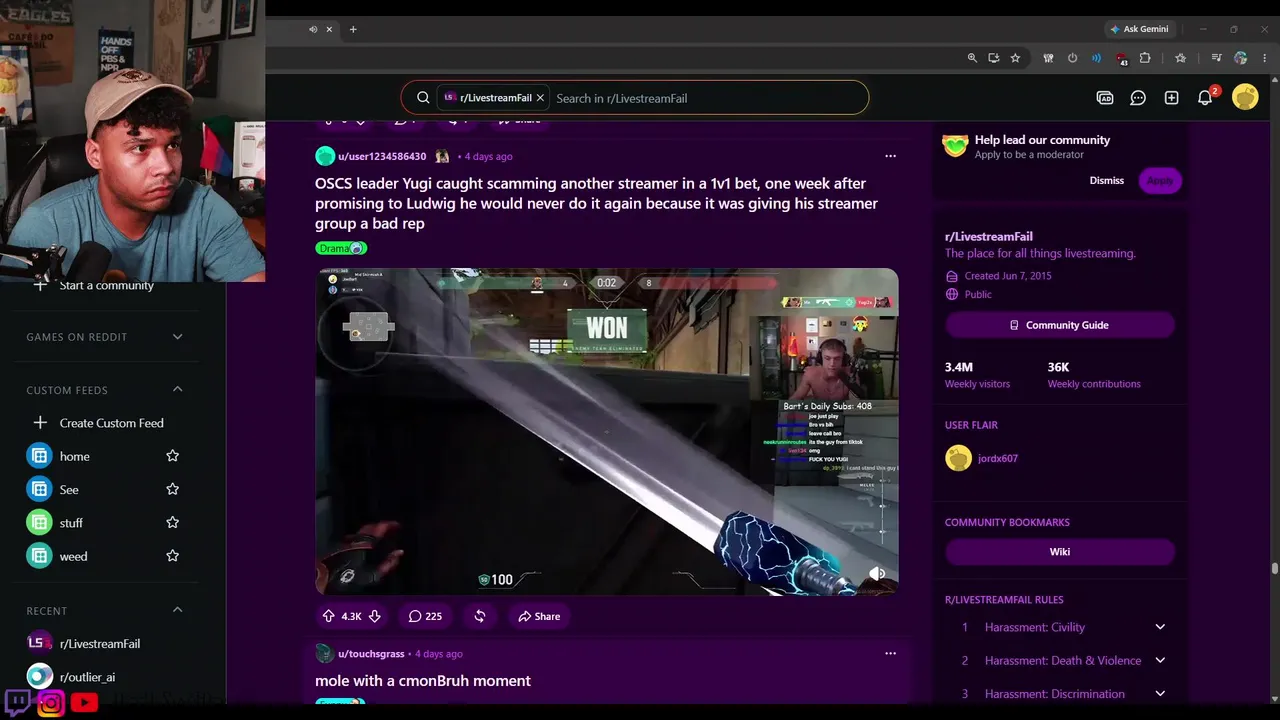1280x720 pixels.
Task: Play the Yugi post video thumbnail
Action: [x=607, y=431]
